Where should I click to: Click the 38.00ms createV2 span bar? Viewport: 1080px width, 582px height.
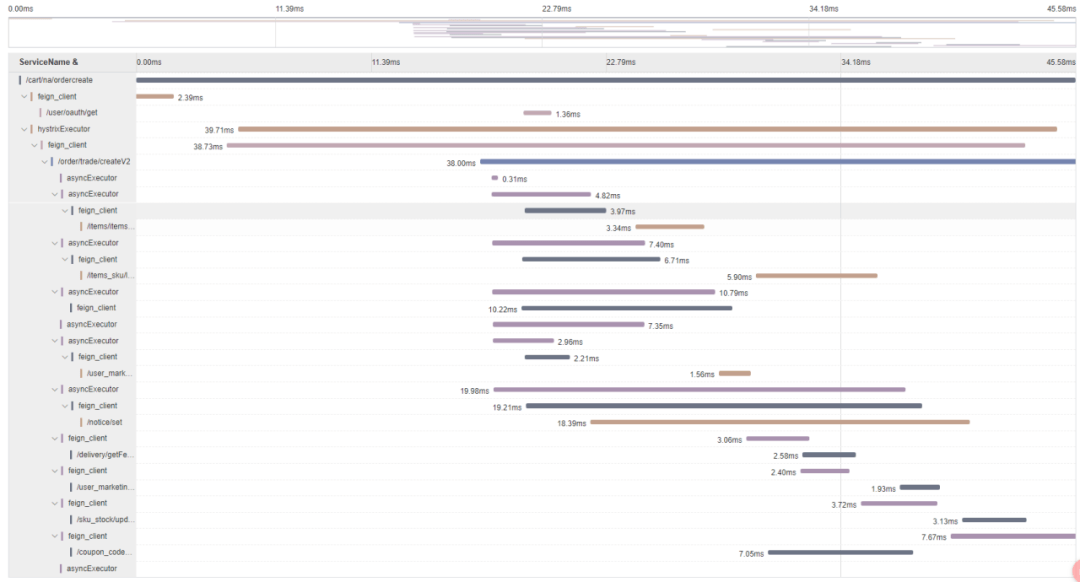[778, 161]
